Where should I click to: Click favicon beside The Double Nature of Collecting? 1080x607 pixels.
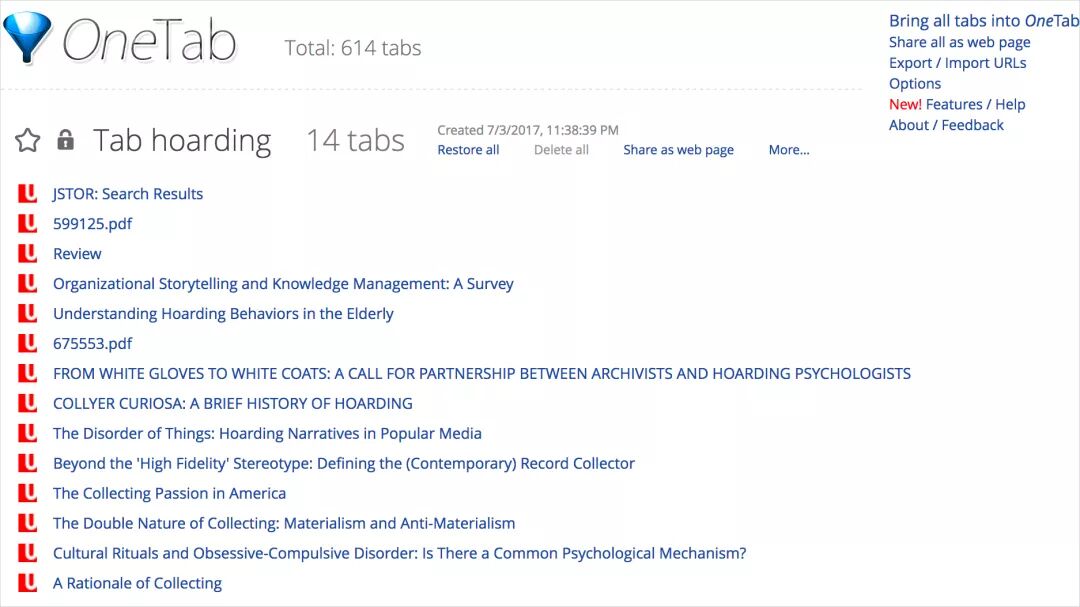tap(28, 523)
